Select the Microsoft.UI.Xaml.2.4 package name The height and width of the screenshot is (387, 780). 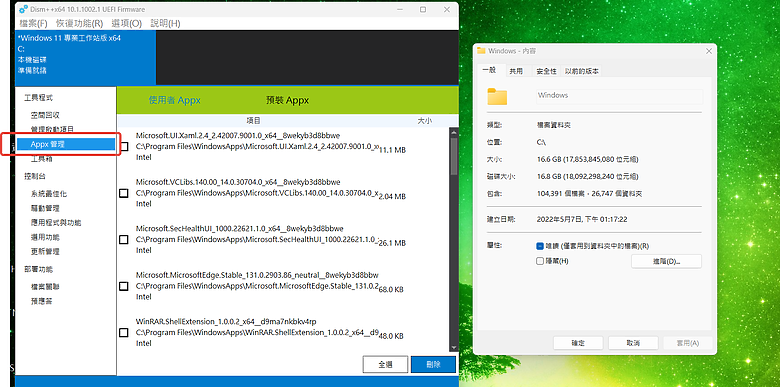coord(238,135)
